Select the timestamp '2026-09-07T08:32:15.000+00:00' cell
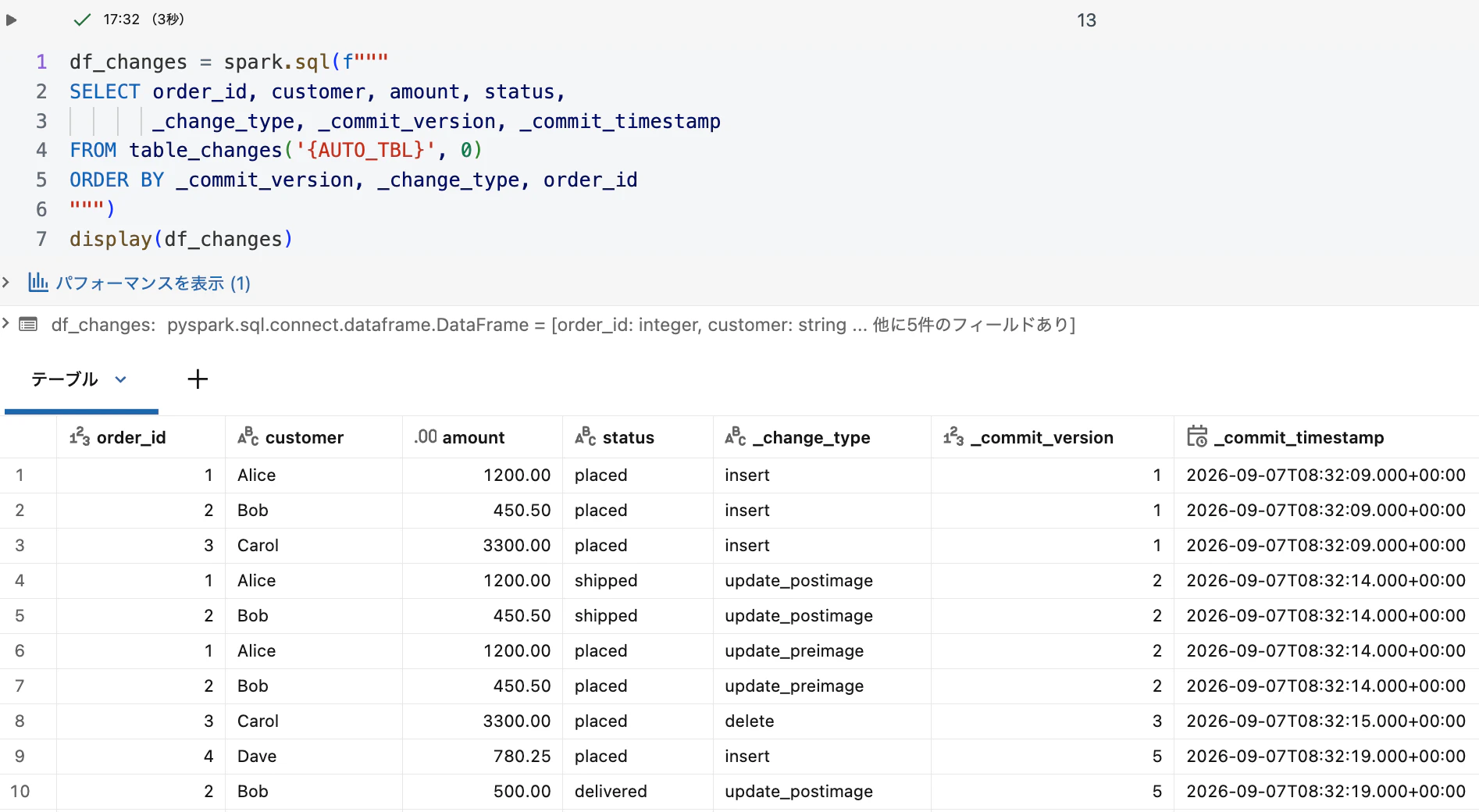This screenshot has width=1479, height=812. 1326,721
